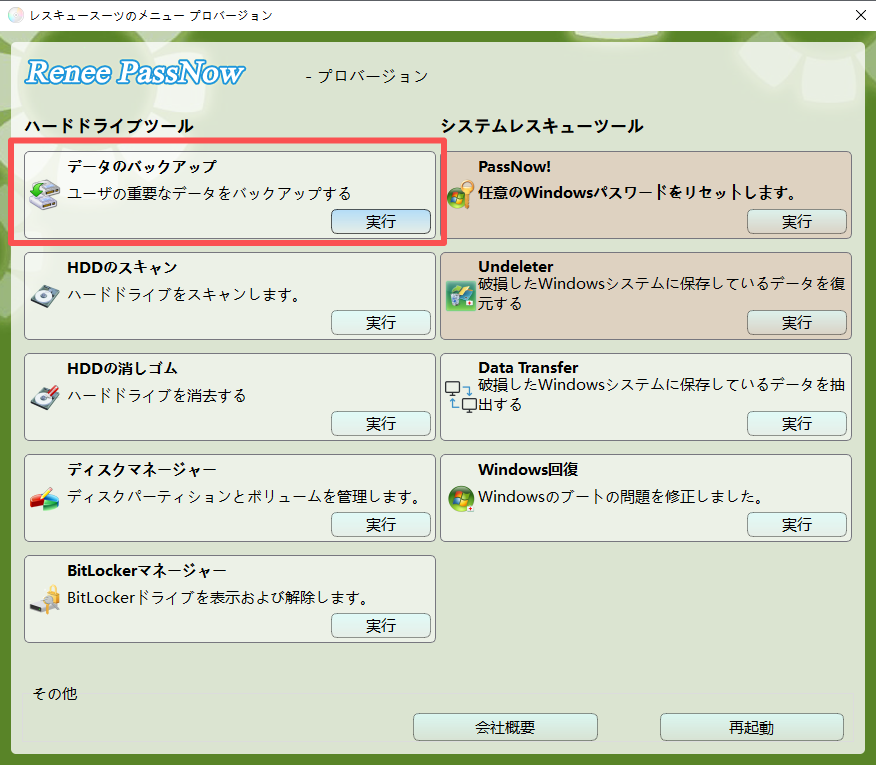Run Undeleter with its 実行 button
Image resolution: width=876 pixels, height=765 pixels.
(797, 322)
